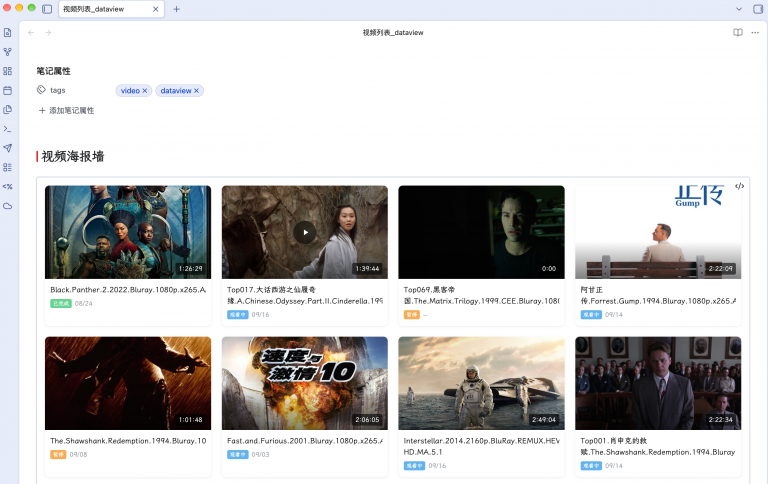The width and height of the screenshot is (768, 484).
Task: Open the more options three-dot menu
Action: point(755,32)
